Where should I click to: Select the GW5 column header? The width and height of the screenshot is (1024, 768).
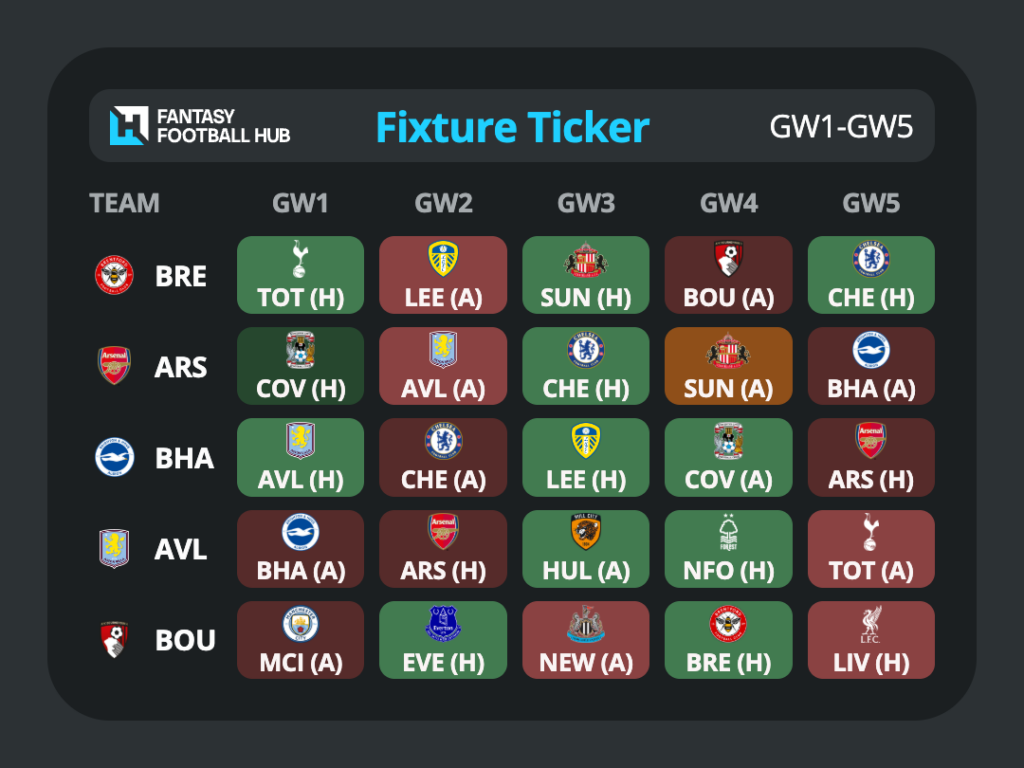[871, 203]
